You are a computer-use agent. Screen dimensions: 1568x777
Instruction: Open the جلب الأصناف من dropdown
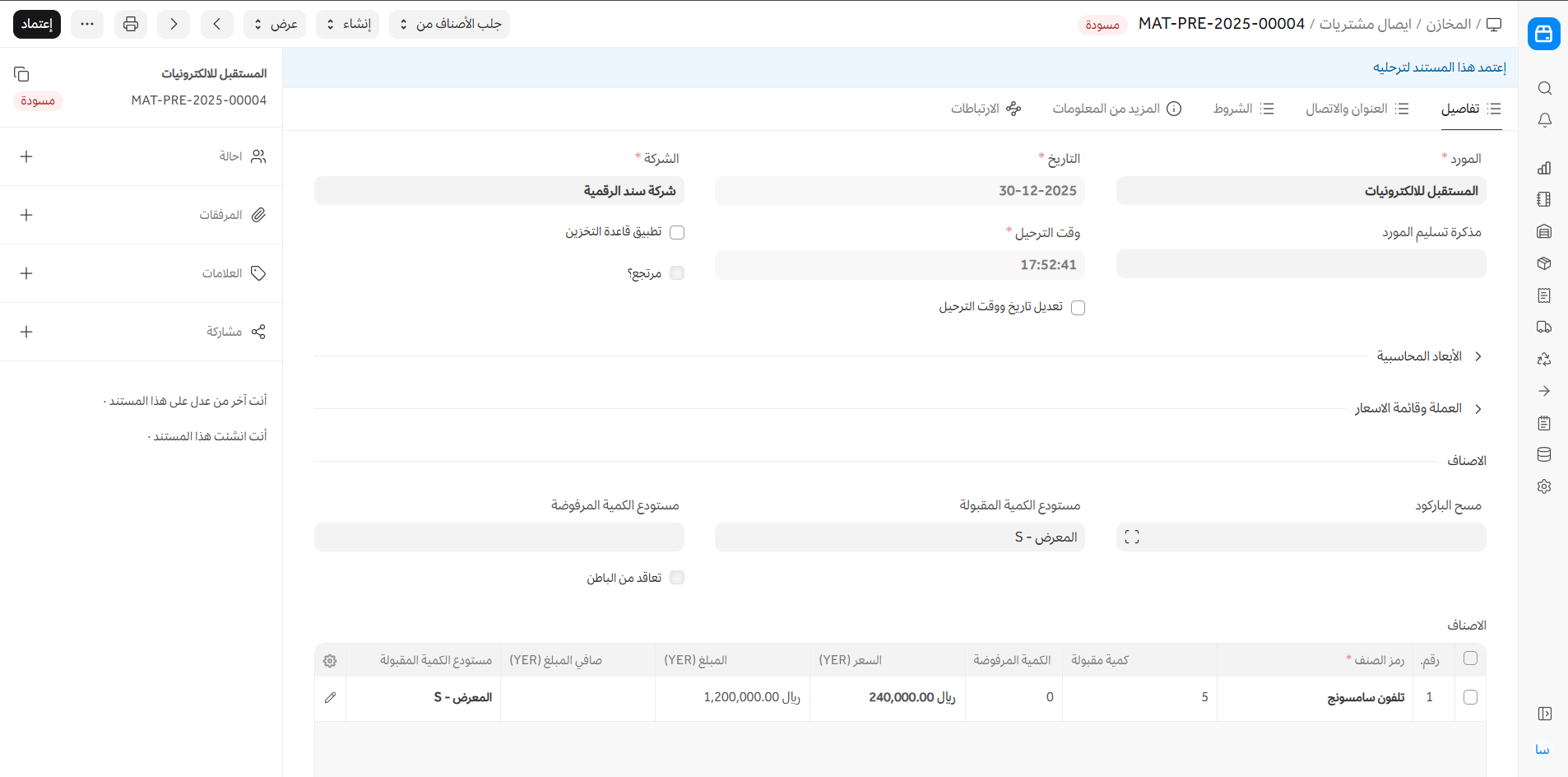click(x=449, y=24)
